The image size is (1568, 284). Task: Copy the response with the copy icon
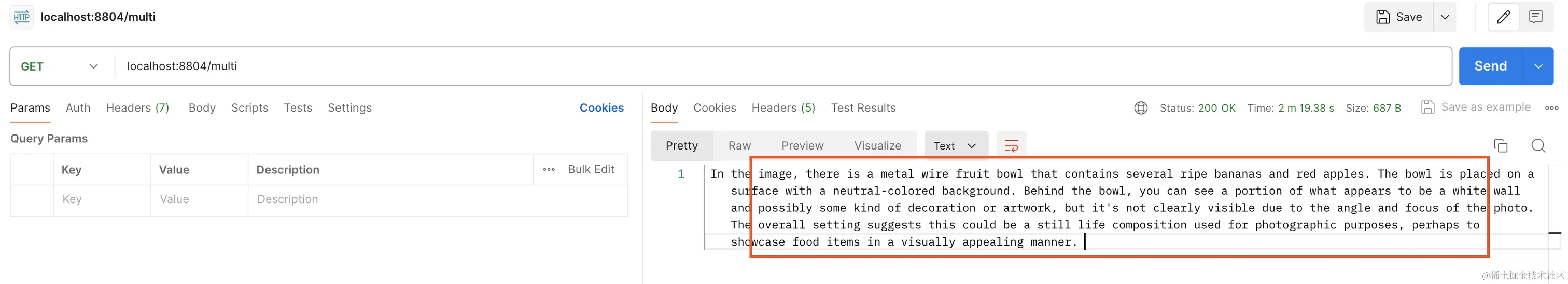[1501, 146]
